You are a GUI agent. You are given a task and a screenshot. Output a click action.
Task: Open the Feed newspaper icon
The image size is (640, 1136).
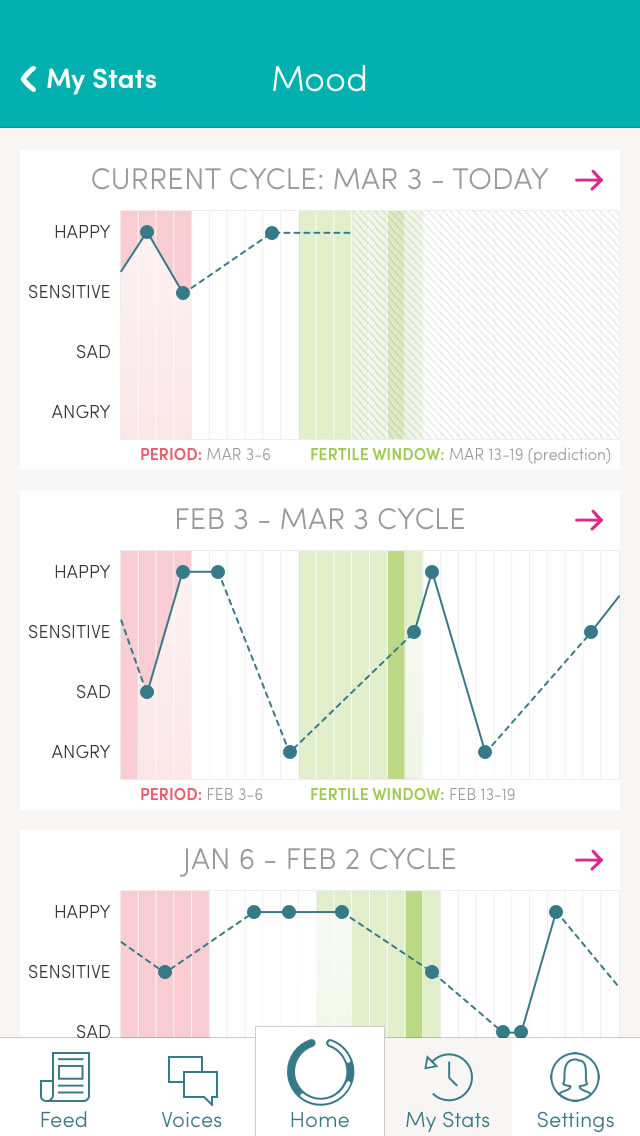(63, 1078)
